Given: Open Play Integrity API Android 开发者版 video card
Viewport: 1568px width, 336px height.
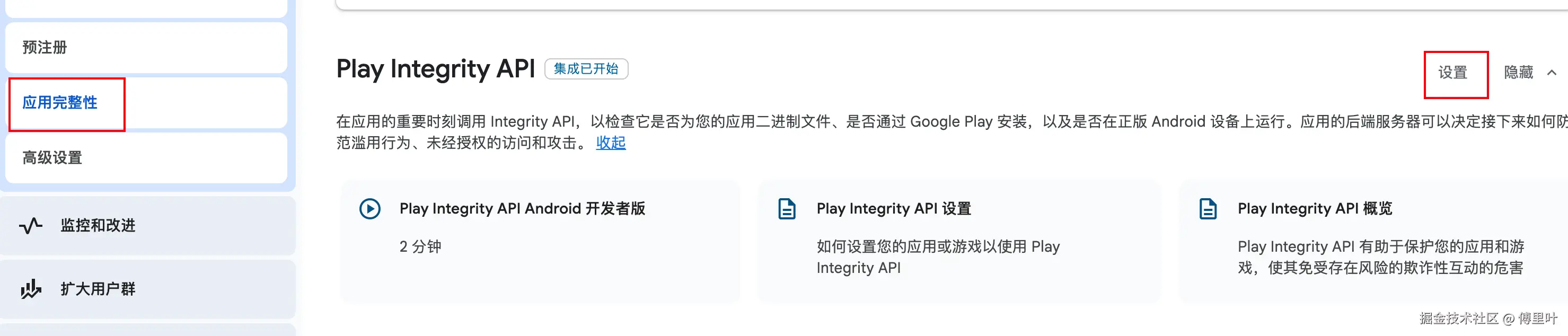Looking at the screenshot, I should [522, 209].
